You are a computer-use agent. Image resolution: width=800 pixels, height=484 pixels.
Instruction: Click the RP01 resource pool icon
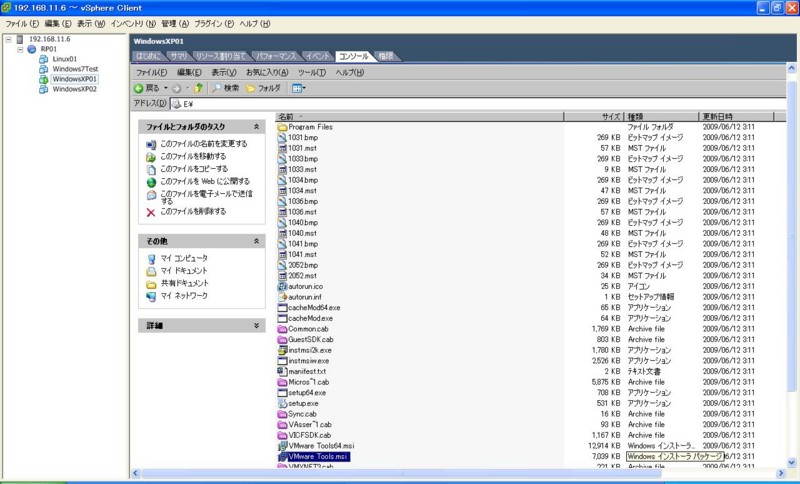(x=32, y=49)
